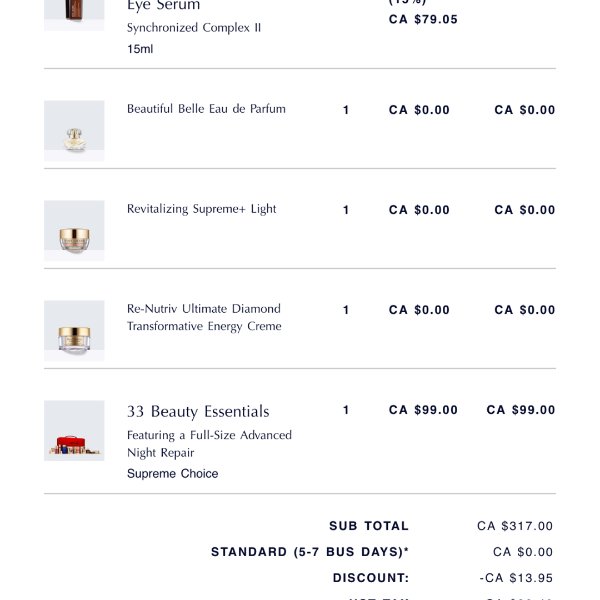Click the CA $99.00 total for Beauty Essentials
This screenshot has height=600, width=600.
coord(520,410)
